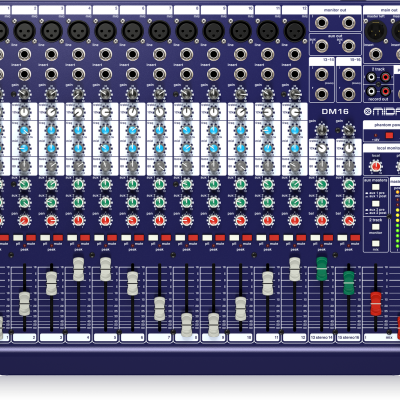The height and width of the screenshot is (400, 400).
Task: Click the 'monitor out' section label
Action: tap(335, 10)
